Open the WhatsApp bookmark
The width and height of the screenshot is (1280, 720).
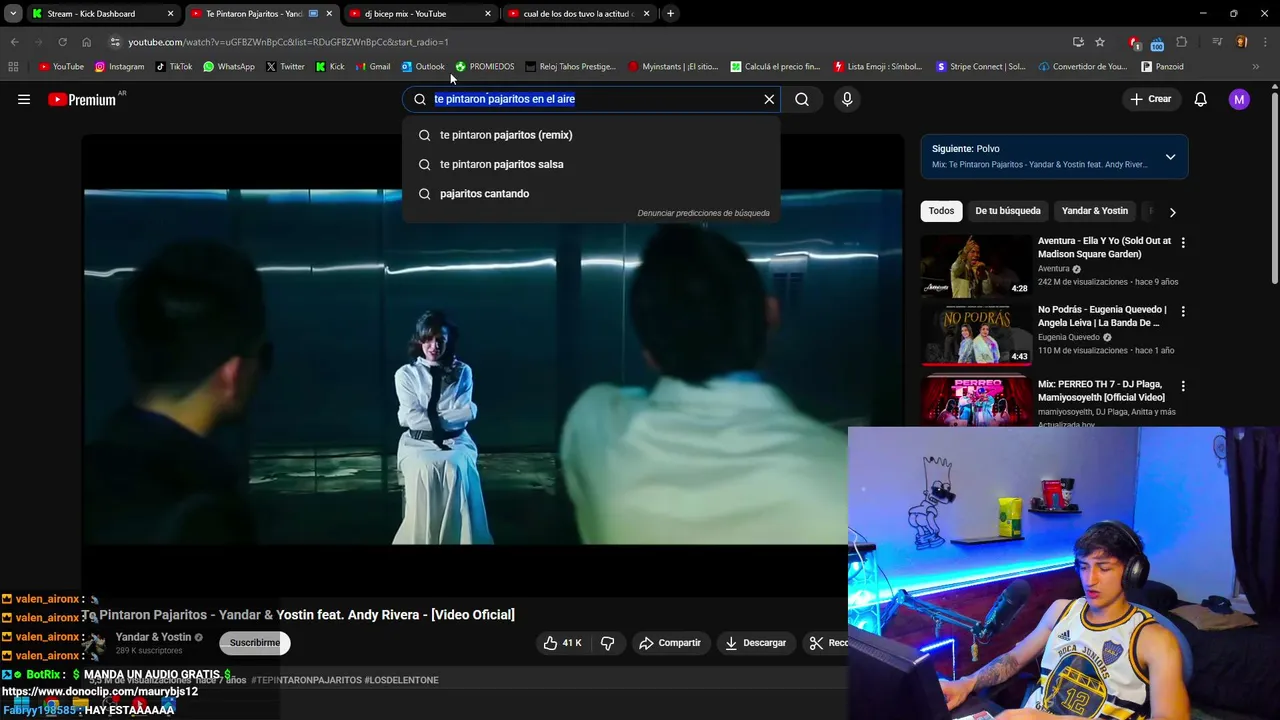click(229, 67)
